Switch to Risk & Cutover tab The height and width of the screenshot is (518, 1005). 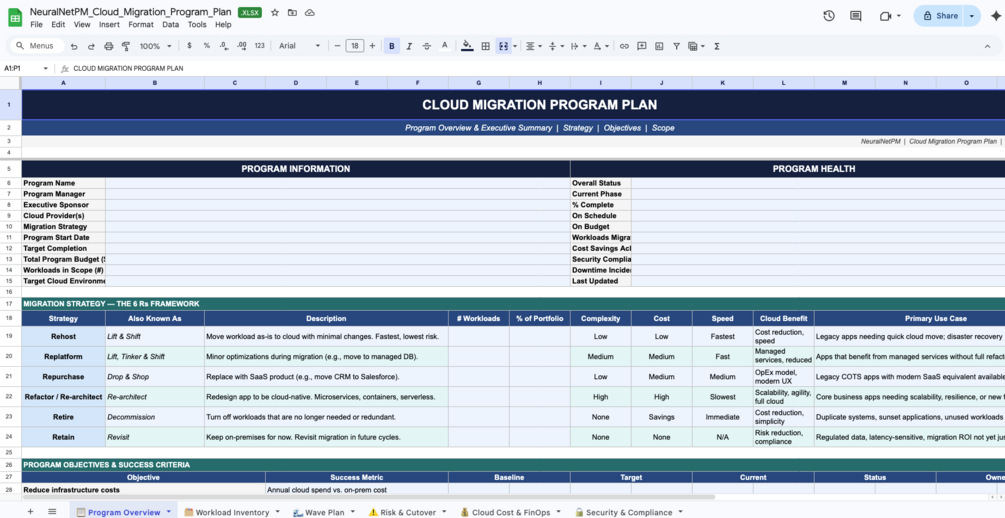pyautogui.click(x=408, y=512)
